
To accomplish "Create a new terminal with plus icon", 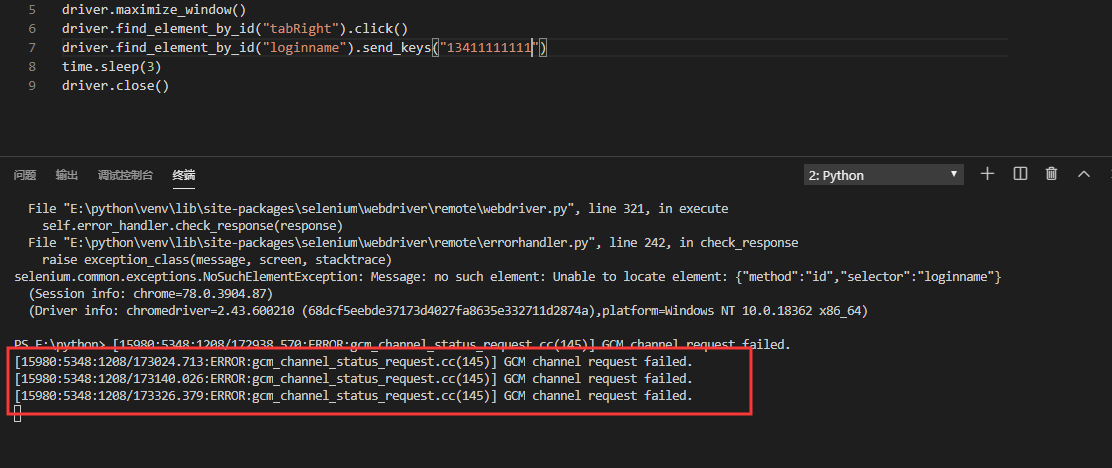I will (x=986, y=174).
